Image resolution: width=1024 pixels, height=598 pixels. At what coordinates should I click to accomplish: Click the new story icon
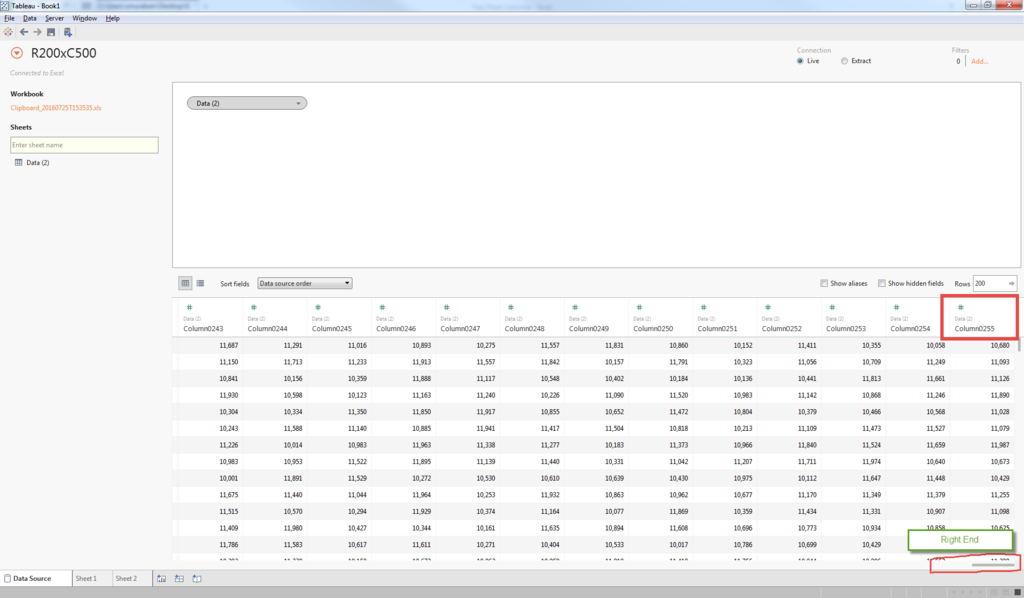pyautogui.click(x=197, y=578)
